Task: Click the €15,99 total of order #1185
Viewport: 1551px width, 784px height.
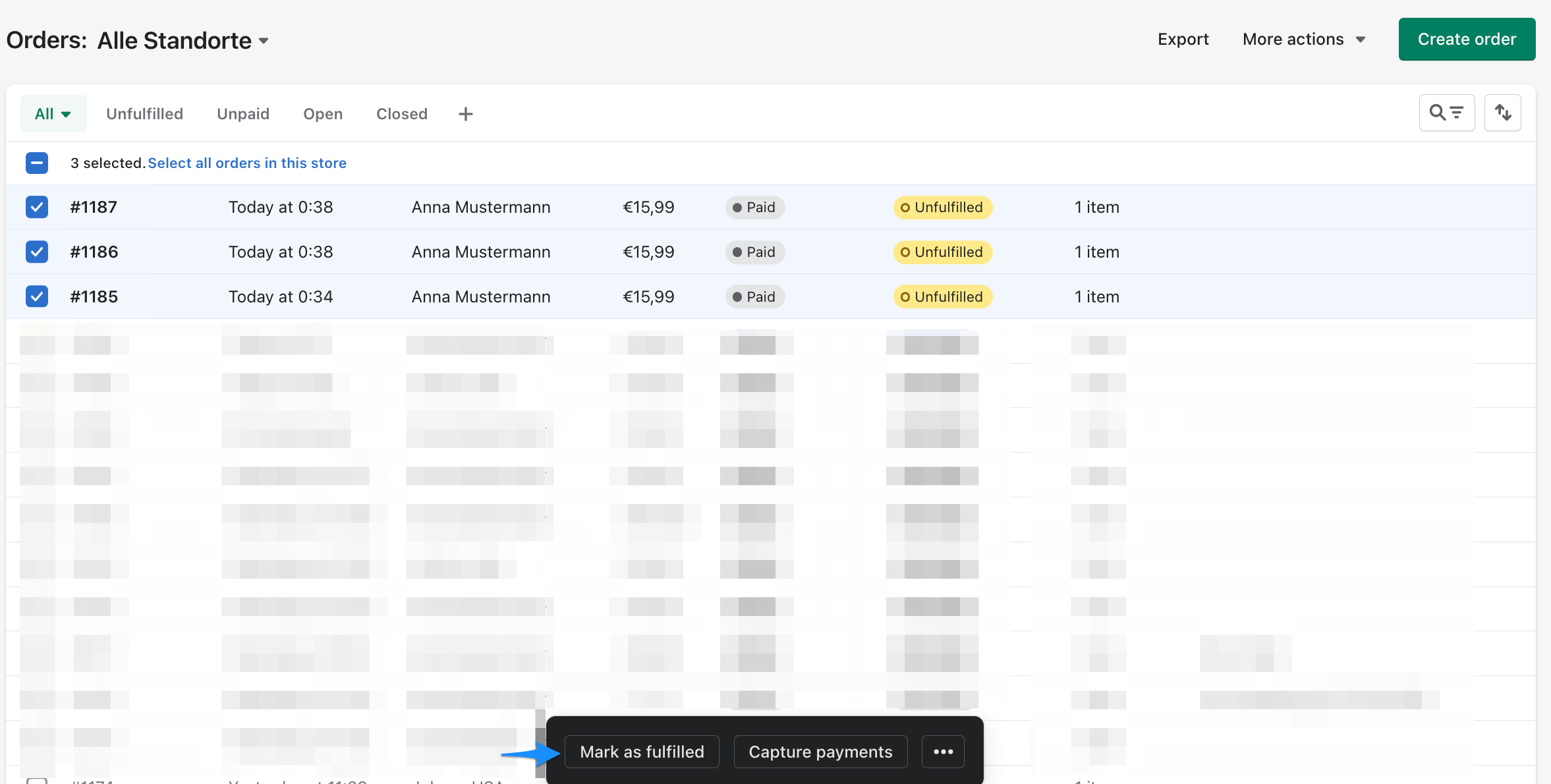Action: click(648, 296)
